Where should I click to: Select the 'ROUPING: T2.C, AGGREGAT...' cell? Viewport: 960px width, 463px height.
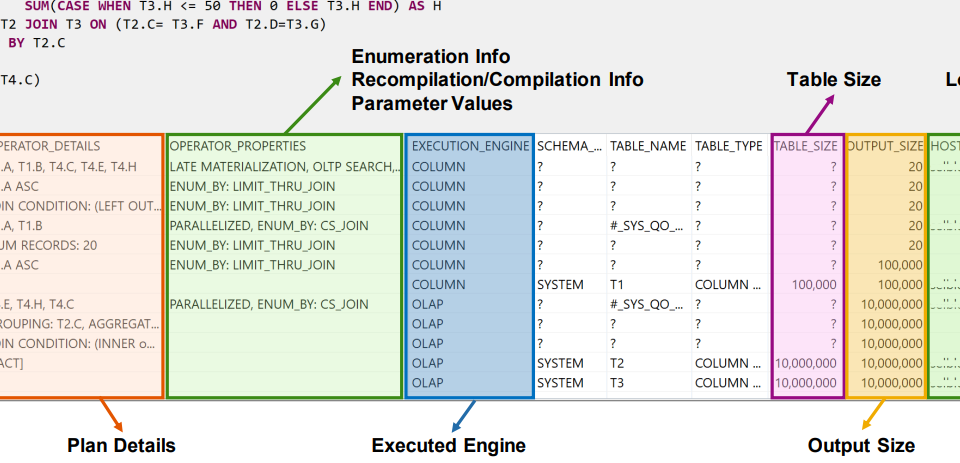[80, 324]
